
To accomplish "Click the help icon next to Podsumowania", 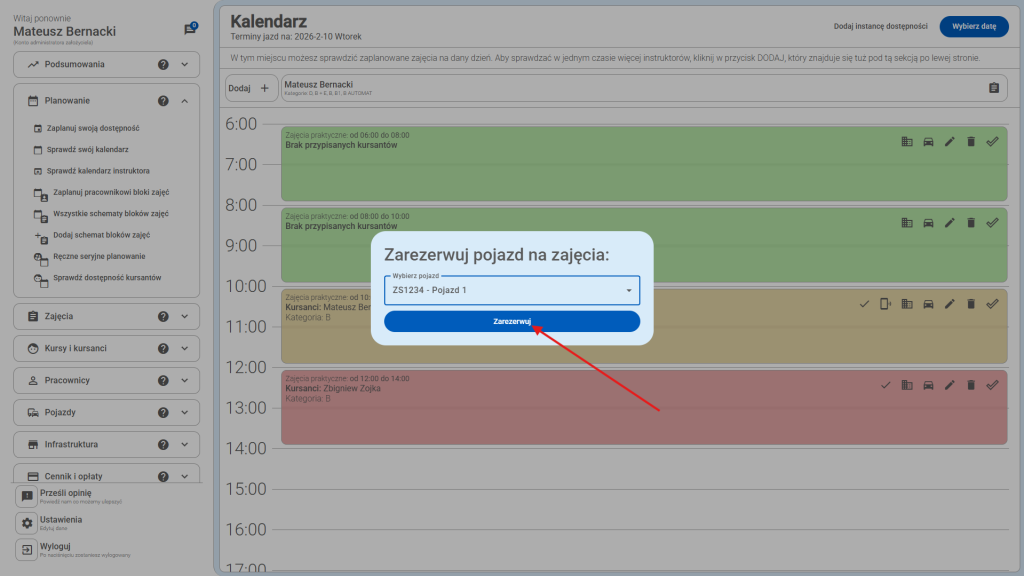I will [x=163, y=64].
